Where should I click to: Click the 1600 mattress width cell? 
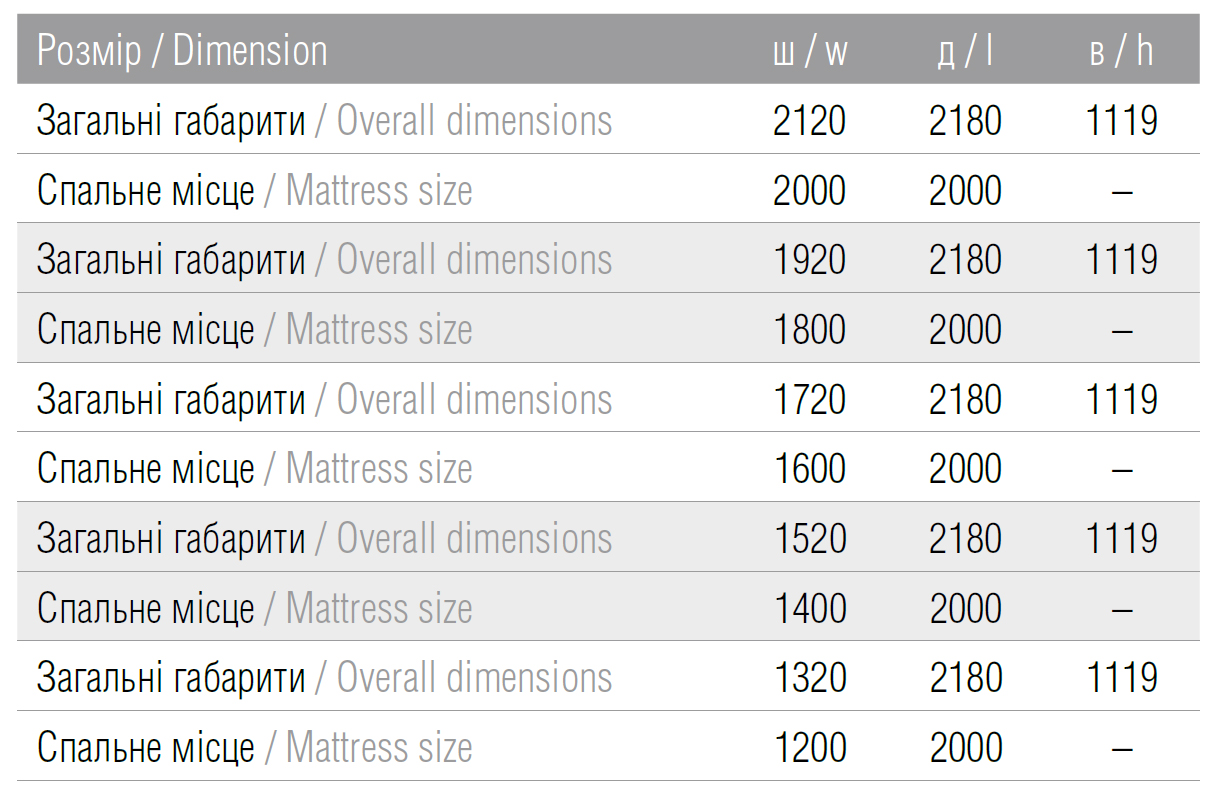point(810,469)
